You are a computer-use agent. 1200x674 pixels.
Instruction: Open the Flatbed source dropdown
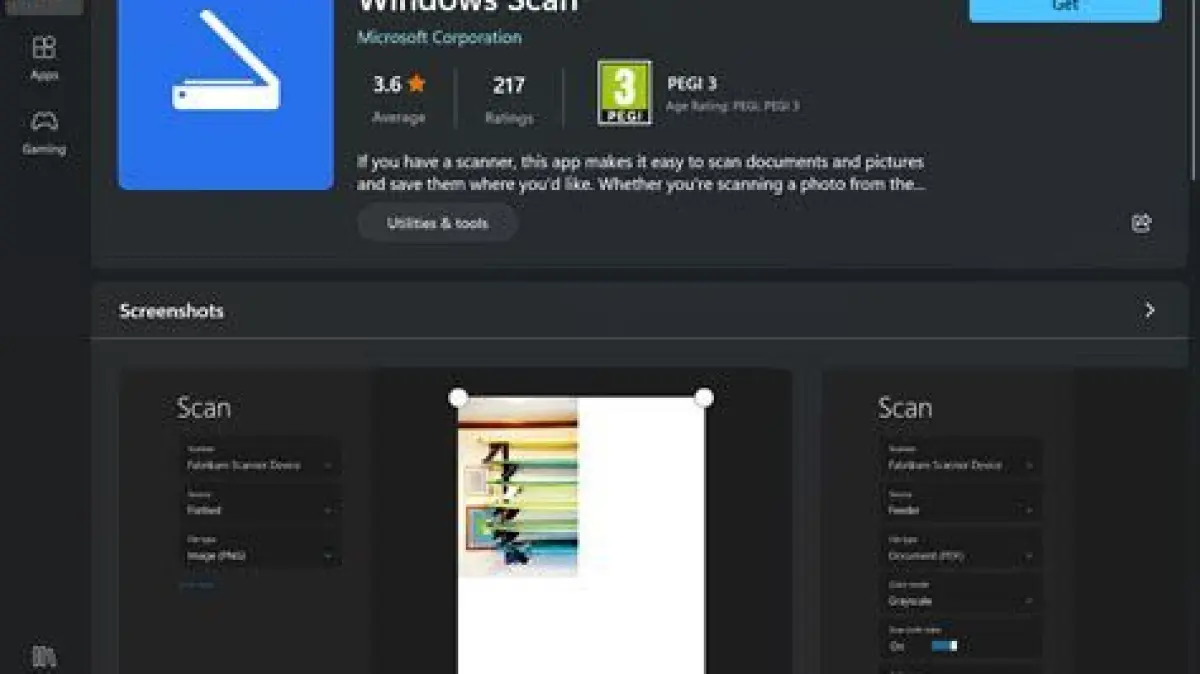pos(260,510)
